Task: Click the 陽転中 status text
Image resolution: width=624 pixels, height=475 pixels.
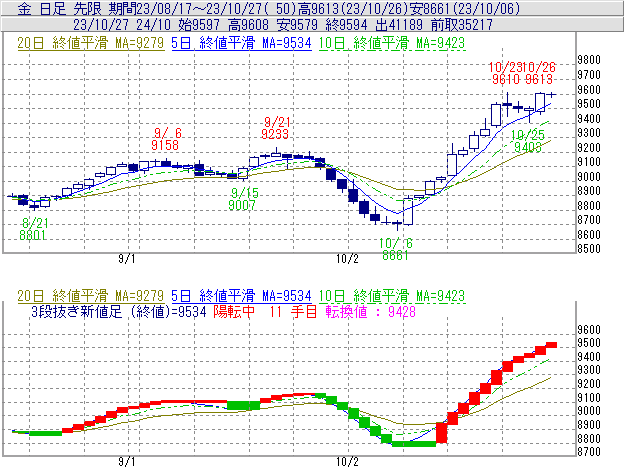Action: pos(234,311)
